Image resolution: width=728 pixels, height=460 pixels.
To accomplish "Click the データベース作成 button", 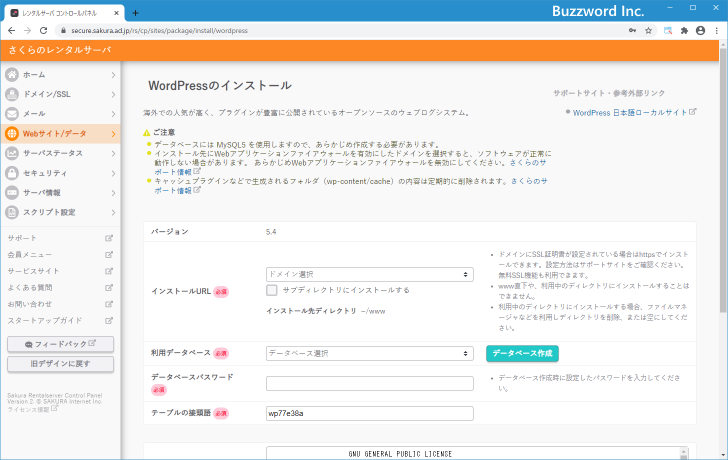I will coord(522,353).
